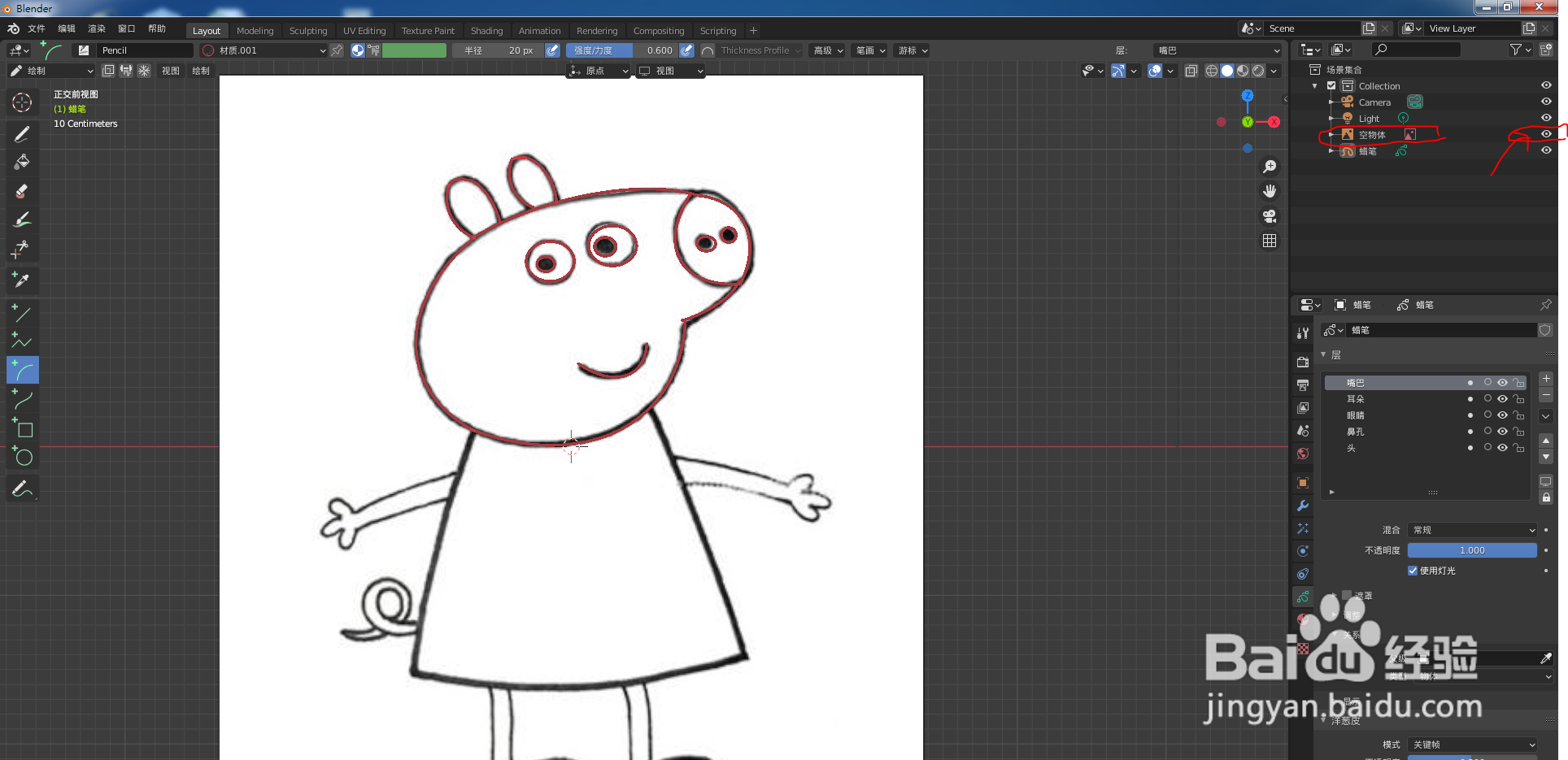Open the 绘制 mode dropdown
This screenshot has height=760, width=1568.
point(51,71)
